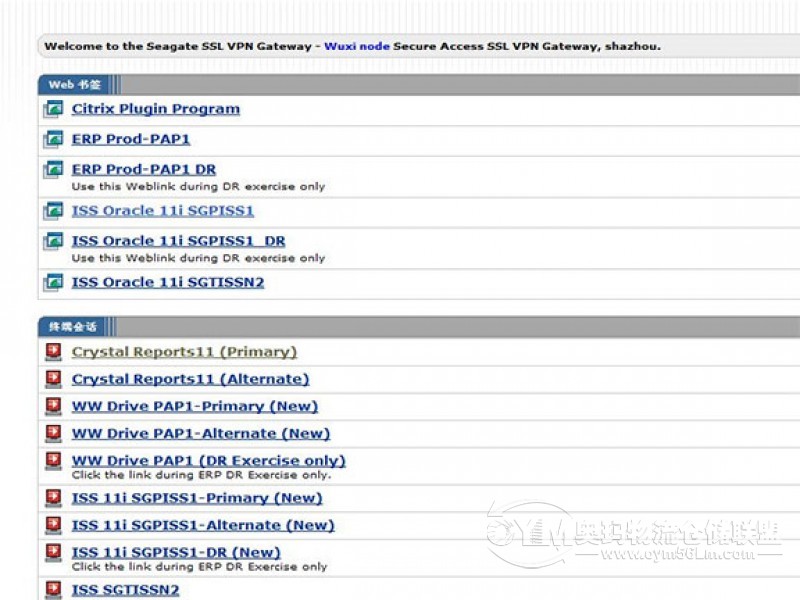
Task: Click the bookmark icon beside ERP Prod-PAP1 DR
Action: pyautogui.click(x=53, y=169)
